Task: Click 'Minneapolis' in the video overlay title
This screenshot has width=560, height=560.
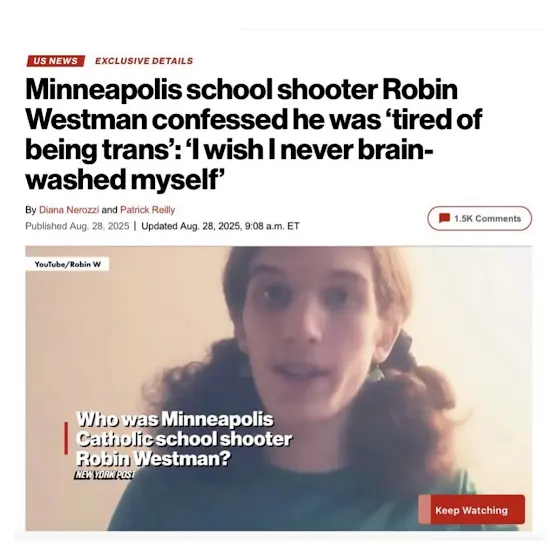Action: pyautogui.click(x=218, y=419)
